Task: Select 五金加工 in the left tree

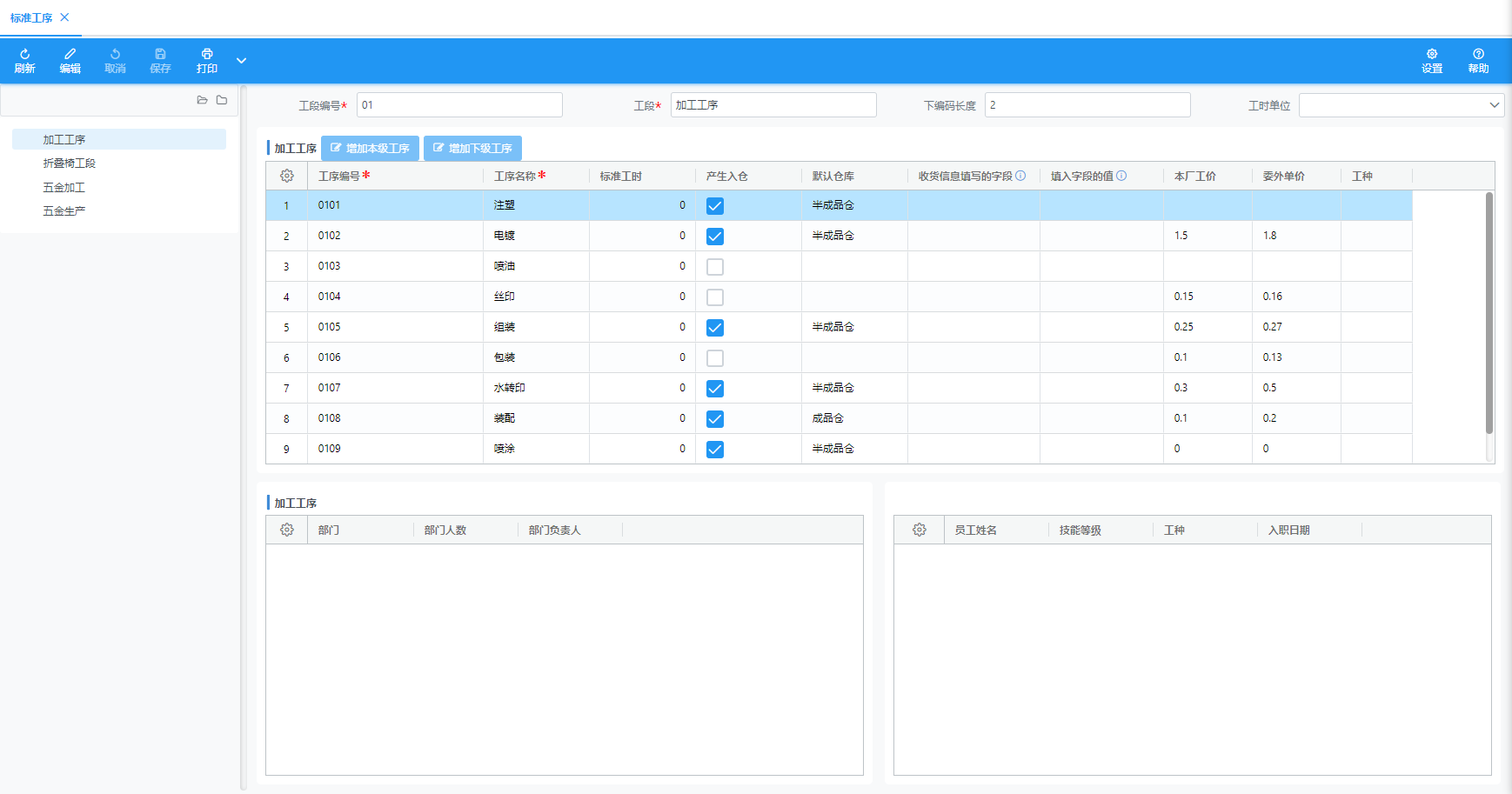Action: [x=64, y=187]
